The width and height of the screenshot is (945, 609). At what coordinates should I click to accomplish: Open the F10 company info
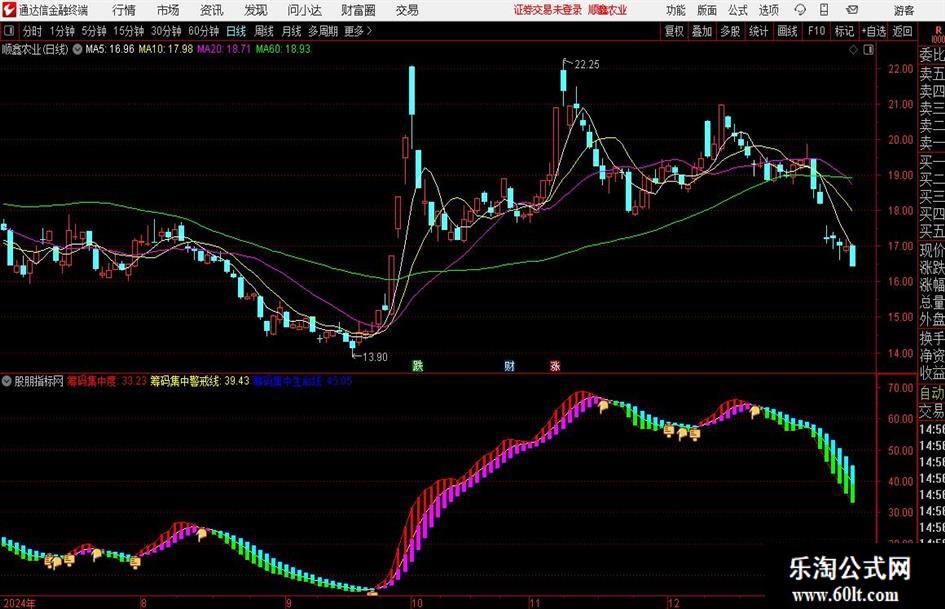pos(816,31)
